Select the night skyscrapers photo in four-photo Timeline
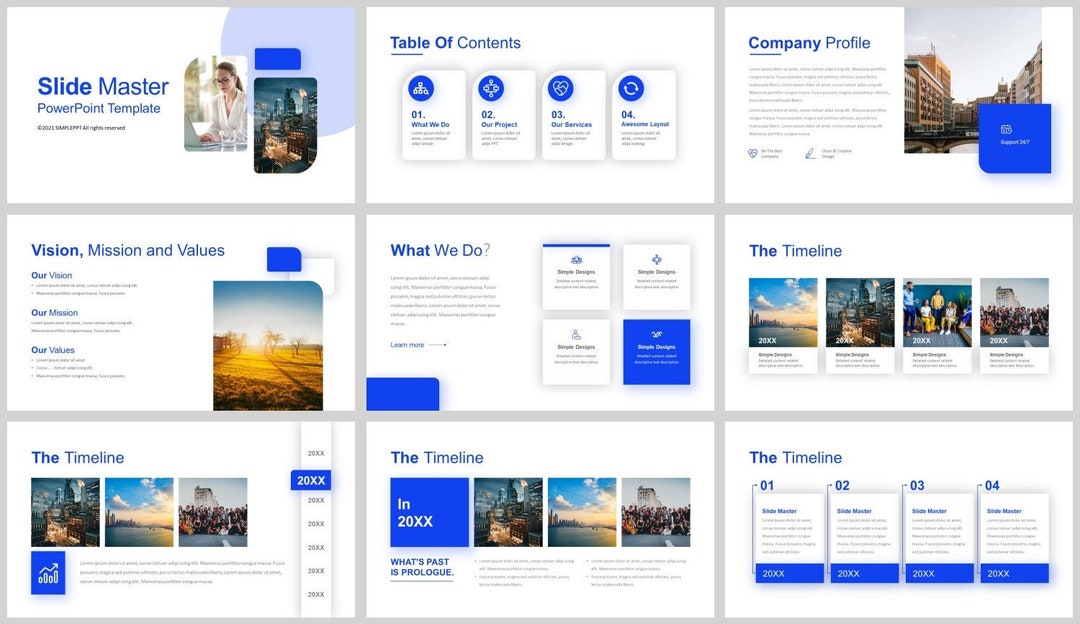The width and height of the screenshot is (1080, 624). pyautogui.click(x=860, y=312)
